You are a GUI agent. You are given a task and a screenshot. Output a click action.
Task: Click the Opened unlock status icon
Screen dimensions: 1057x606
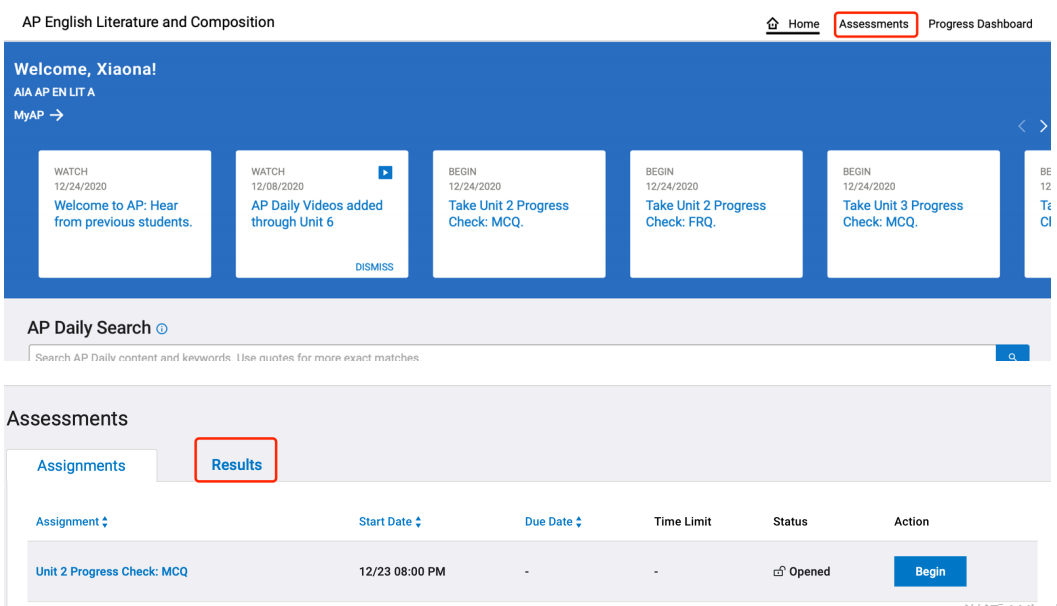click(x=779, y=572)
